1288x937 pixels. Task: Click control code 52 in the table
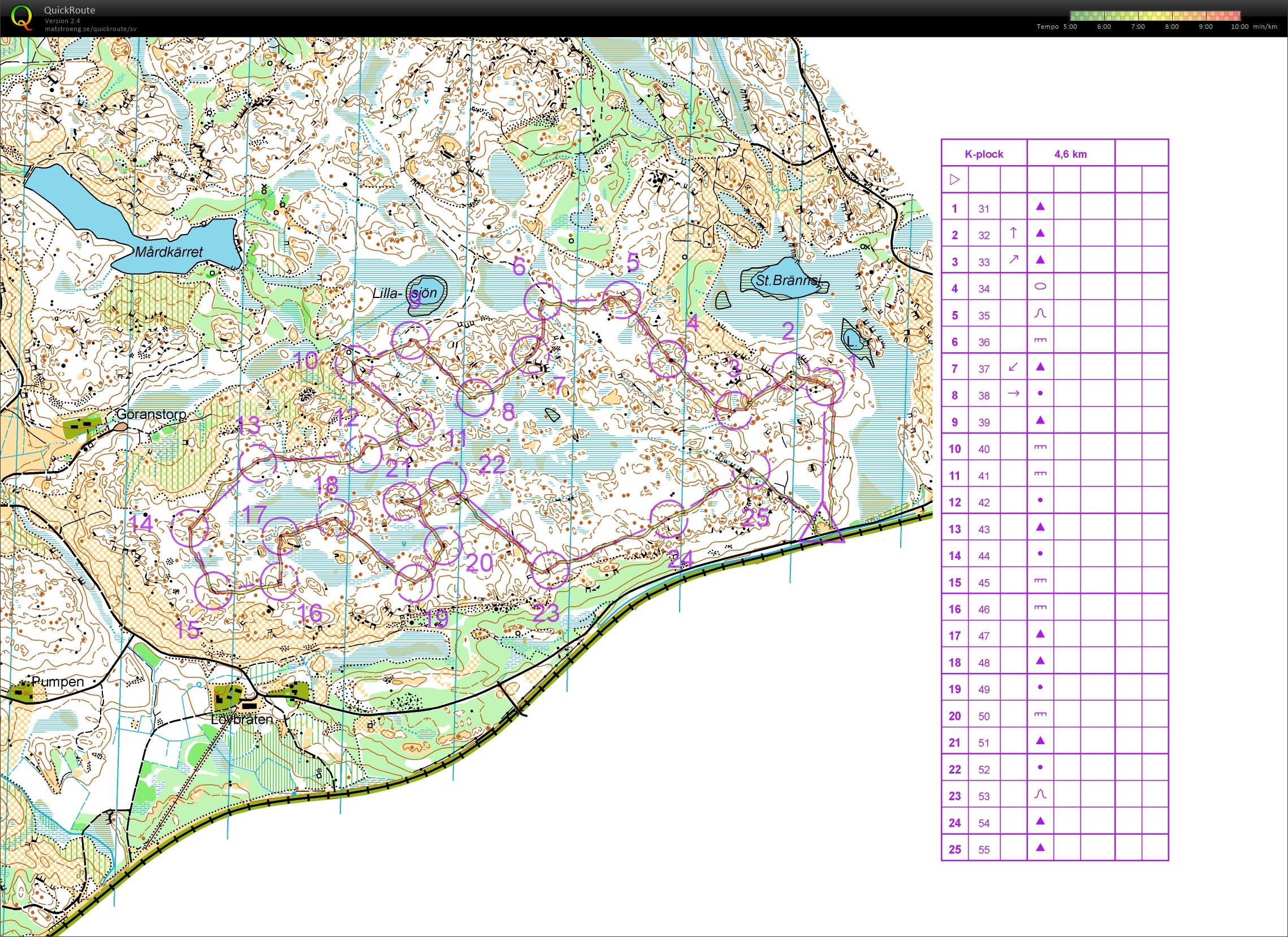tap(984, 770)
